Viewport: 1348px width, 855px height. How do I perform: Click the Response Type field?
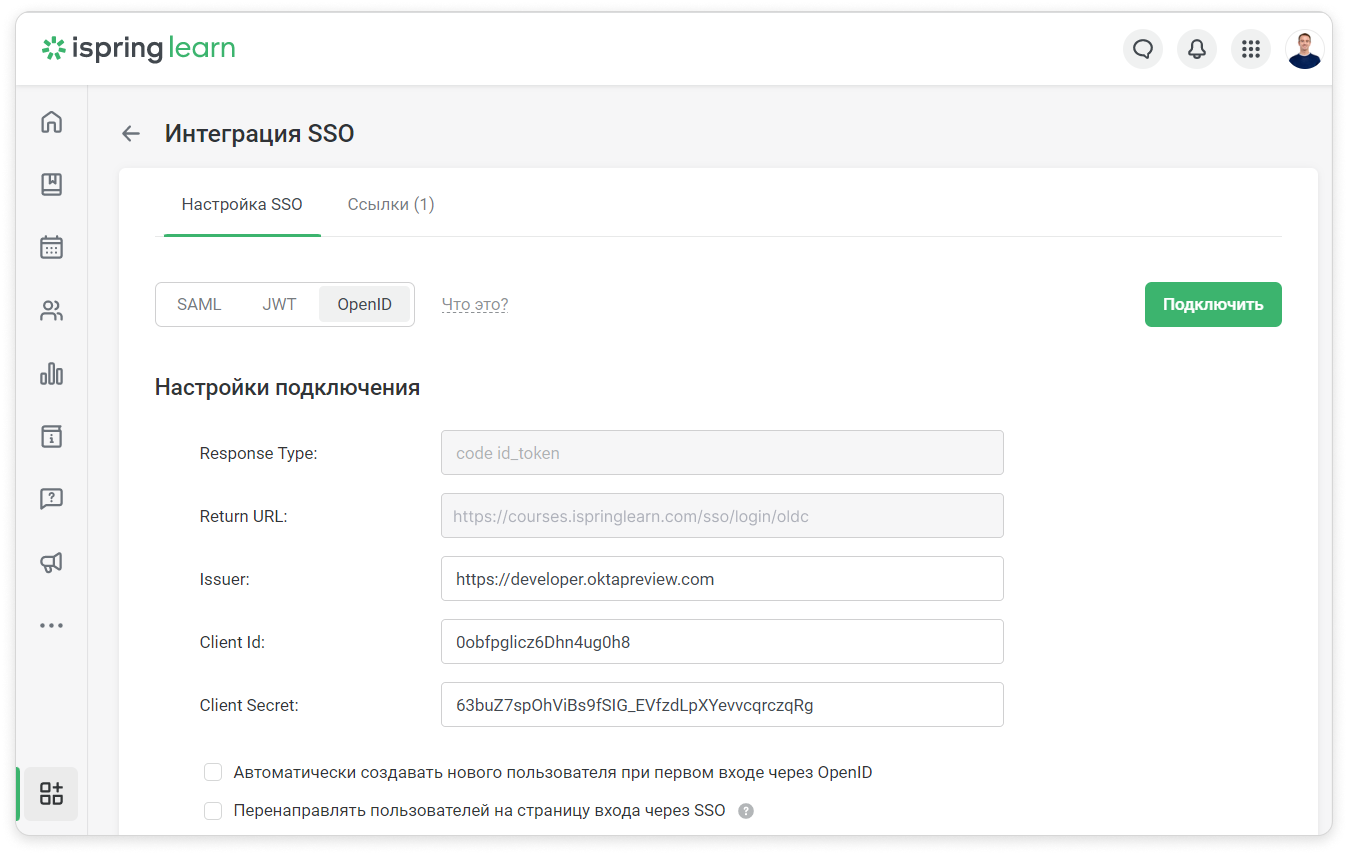tap(722, 453)
